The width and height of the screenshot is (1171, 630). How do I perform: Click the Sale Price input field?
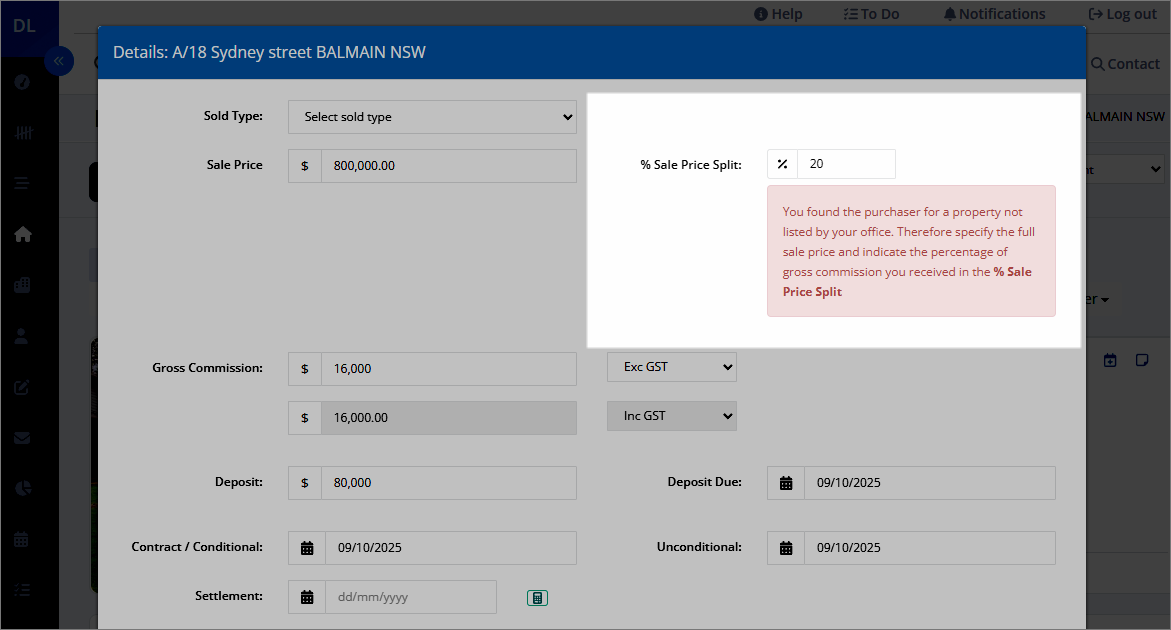click(449, 166)
